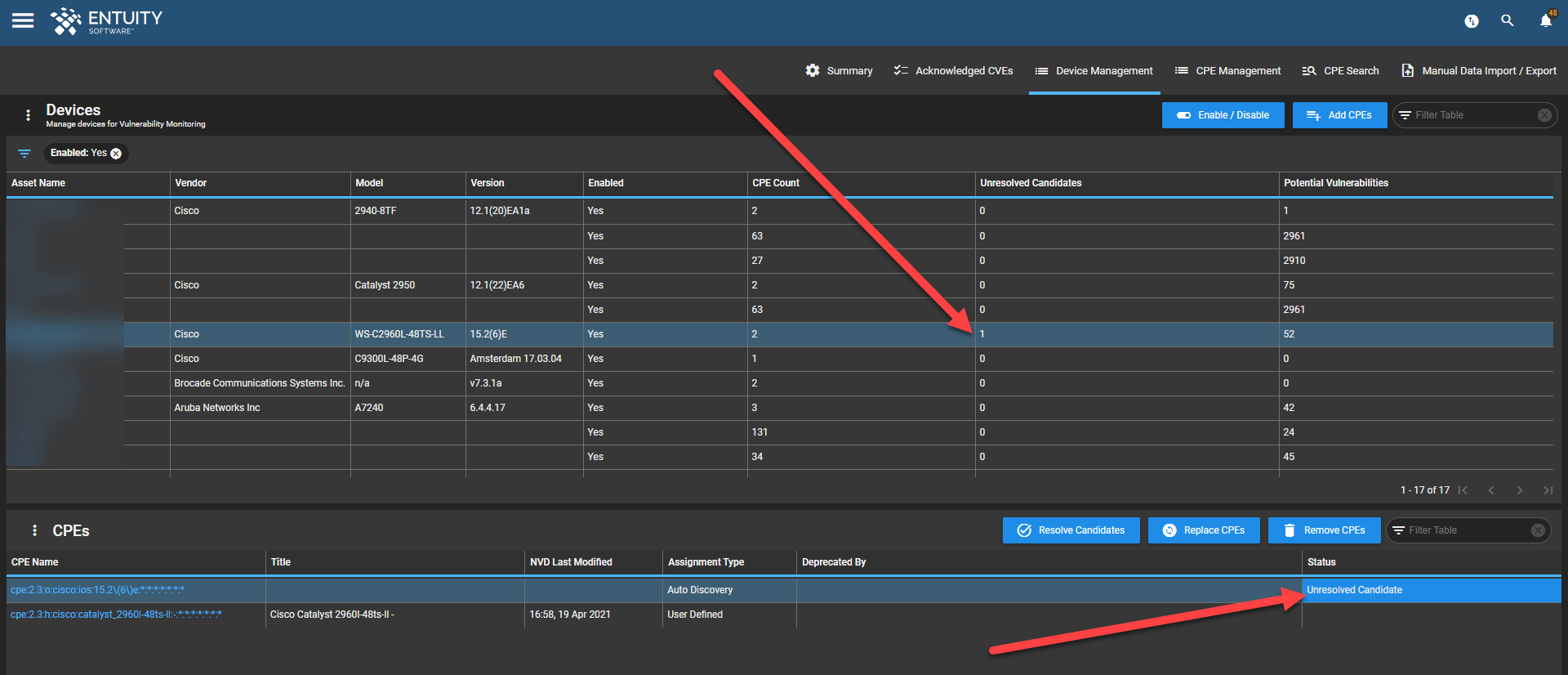Click the Unresolved Candidate status cell
Viewport: 1568px width, 675px height.
1431,590
